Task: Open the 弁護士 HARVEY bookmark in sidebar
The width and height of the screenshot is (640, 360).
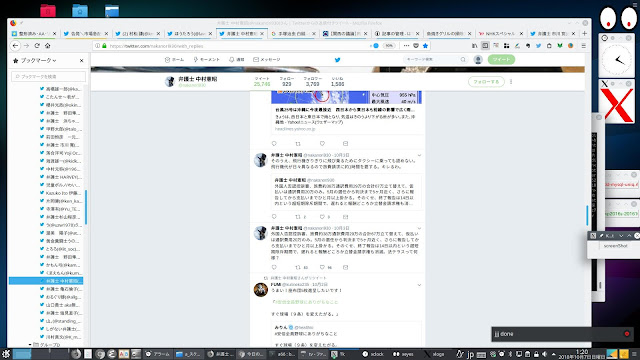Action: 61,177
